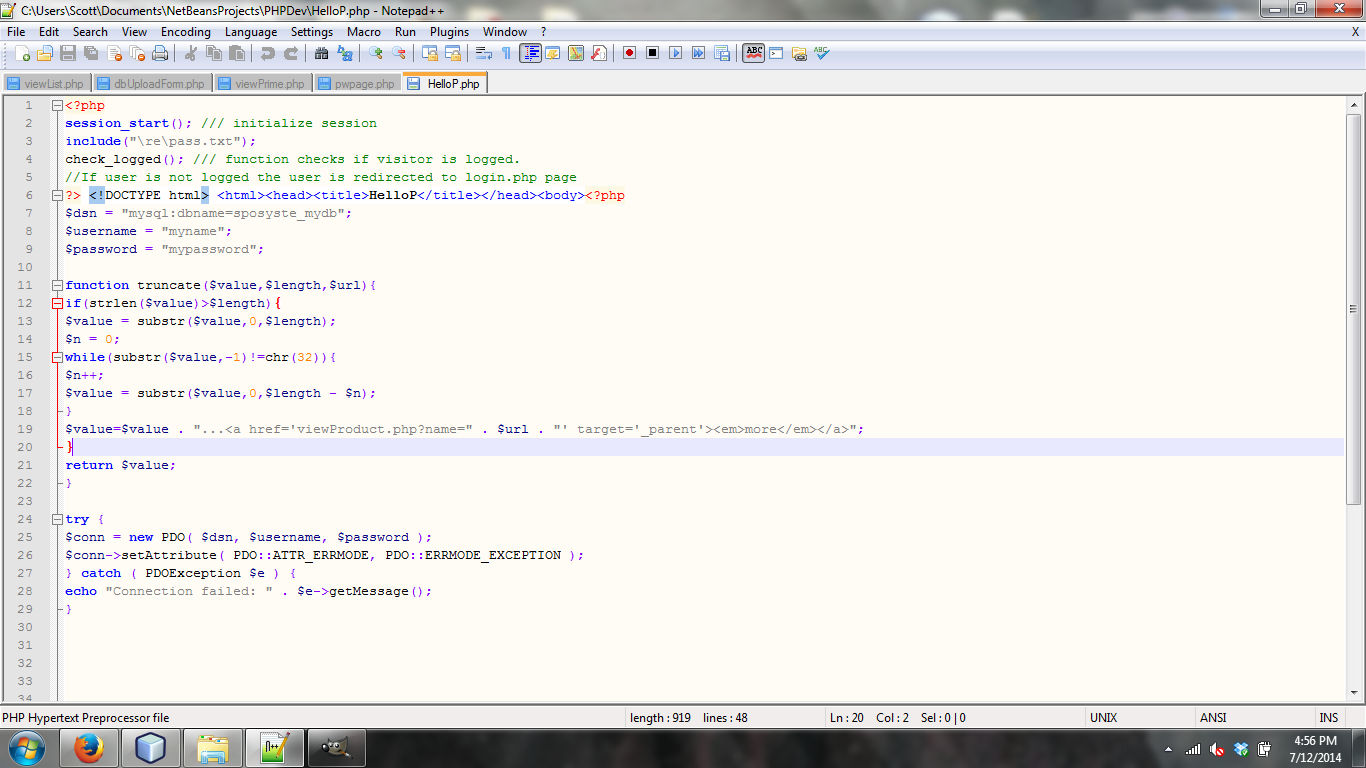Screen dimensions: 1366x768
Task: Collapse the if block on line 12
Action: (58, 303)
